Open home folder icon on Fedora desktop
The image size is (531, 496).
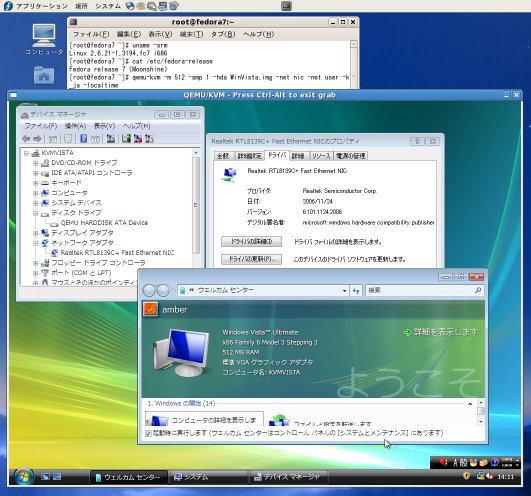tap(44, 75)
